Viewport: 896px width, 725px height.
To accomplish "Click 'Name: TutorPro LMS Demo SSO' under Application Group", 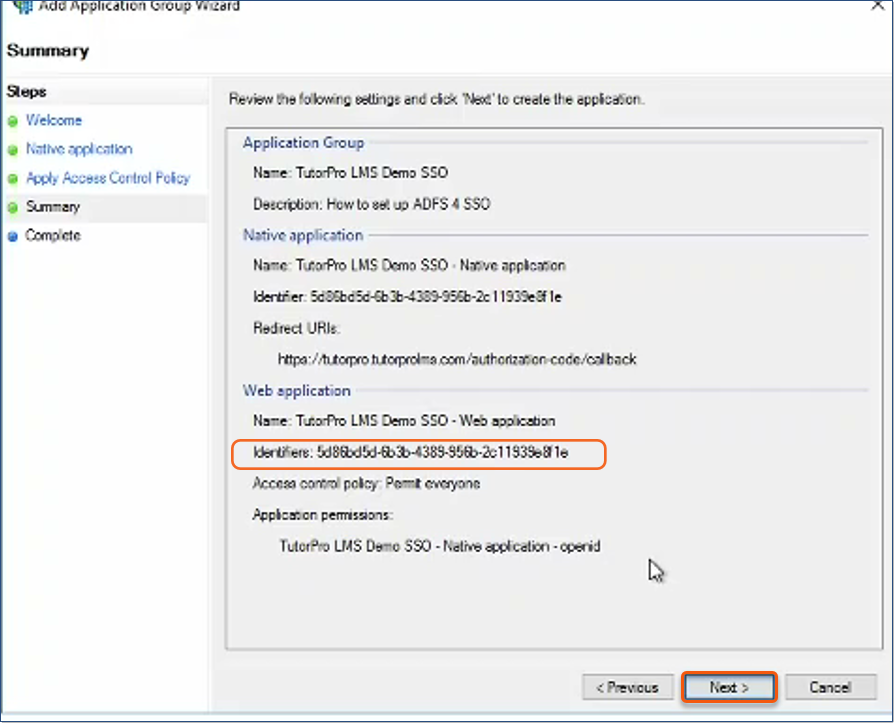I will [x=350, y=173].
